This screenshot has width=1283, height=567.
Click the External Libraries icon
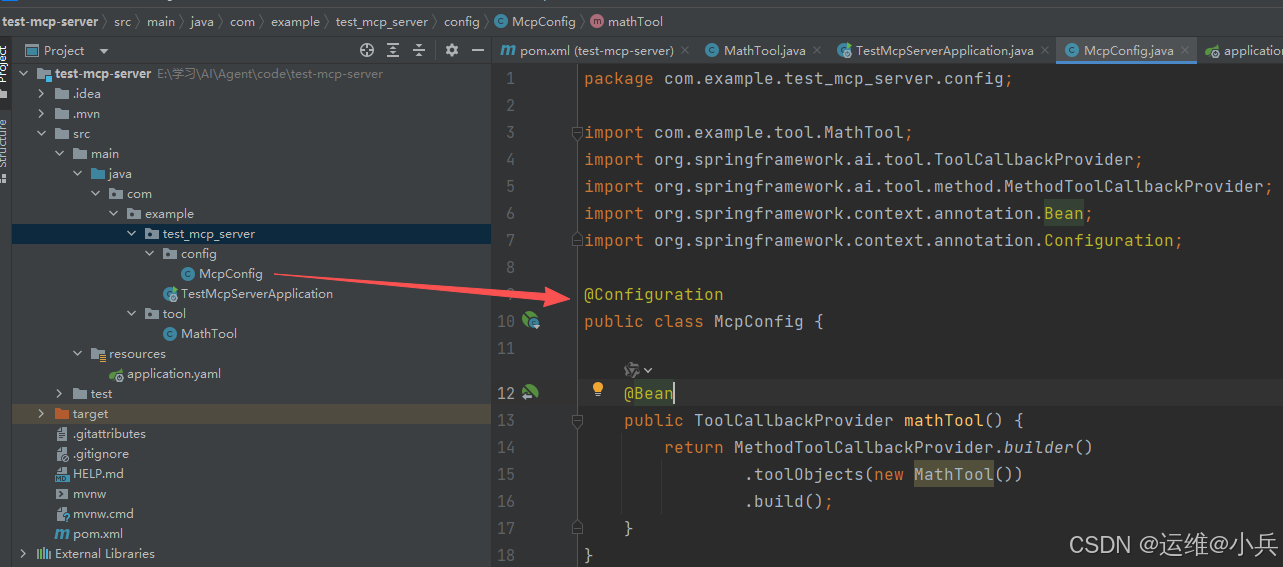(44, 554)
